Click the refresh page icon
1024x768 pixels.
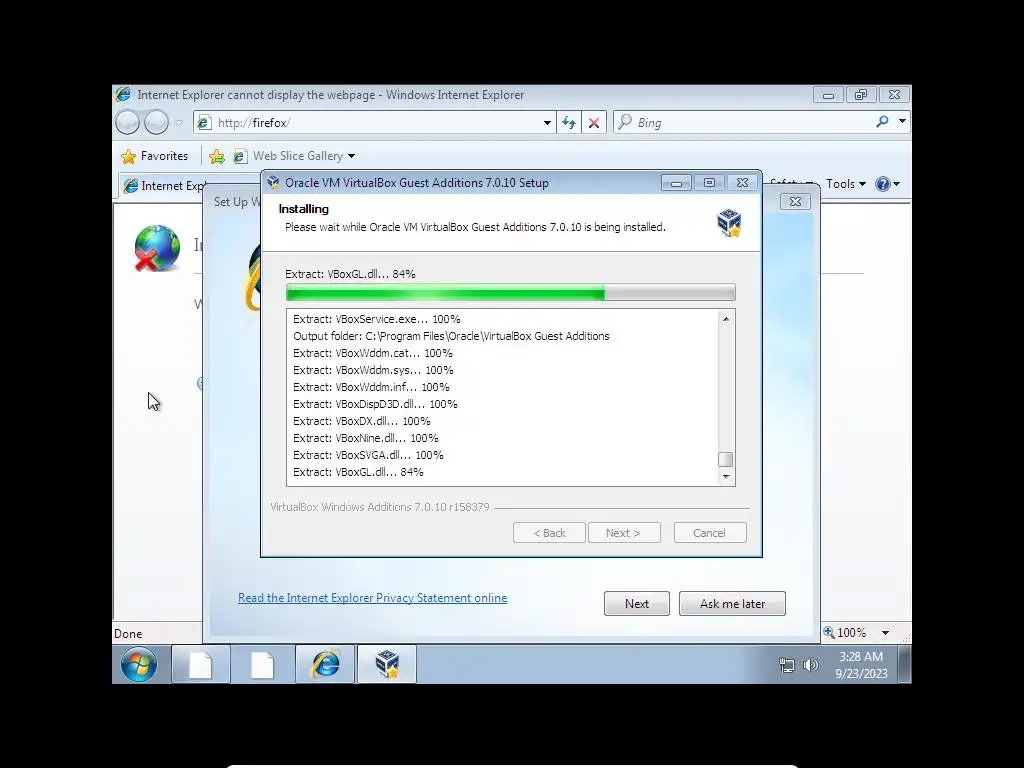click(569, 122)
